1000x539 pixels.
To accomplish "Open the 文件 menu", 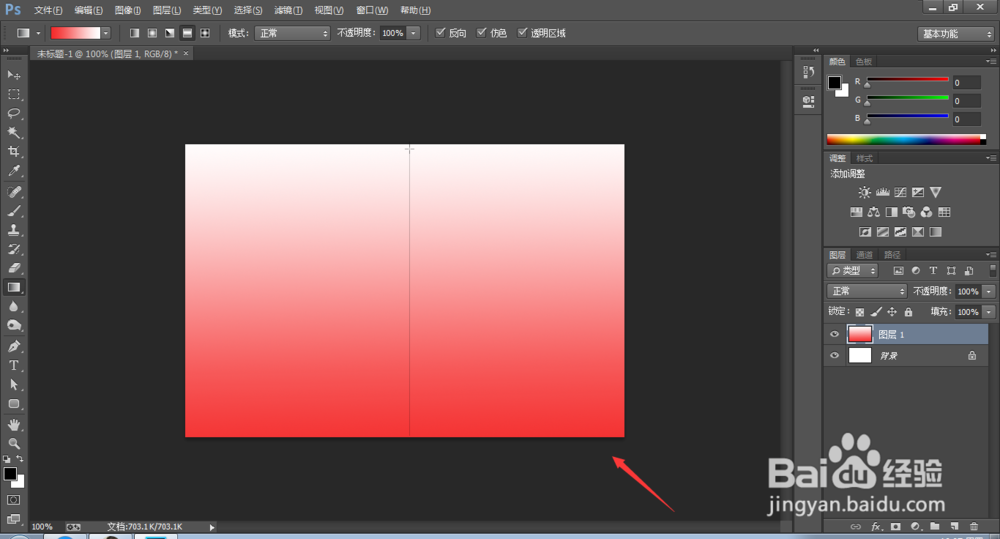I will [x=48, y=10].
